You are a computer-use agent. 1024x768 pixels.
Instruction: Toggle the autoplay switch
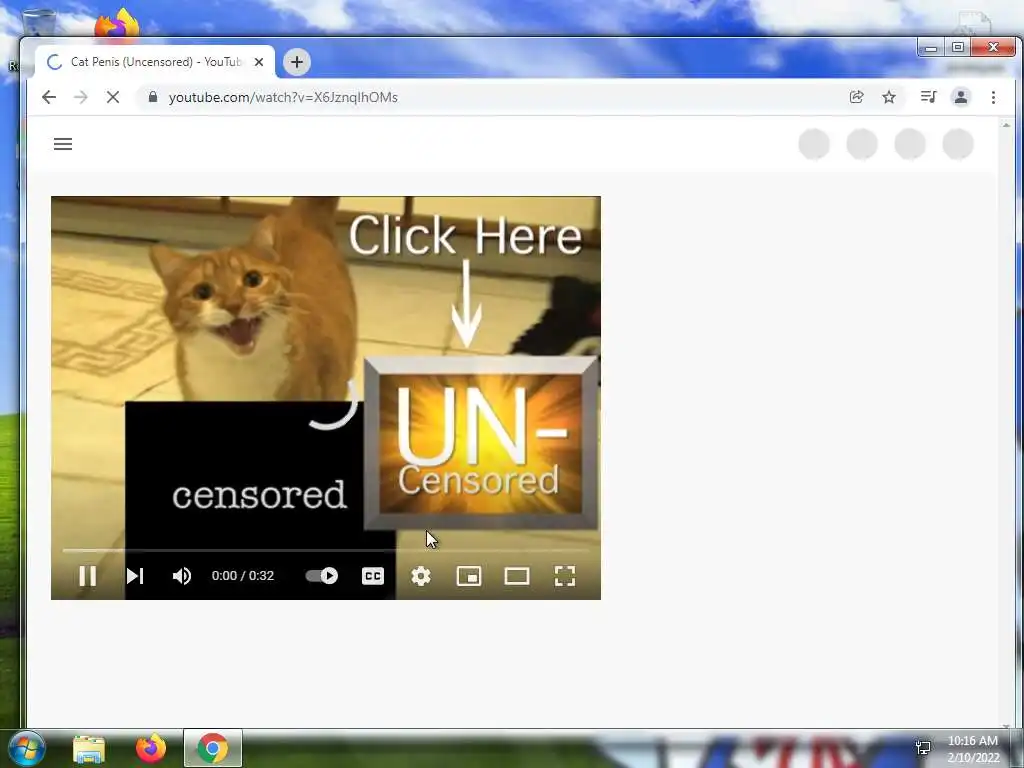(x=321, y=576)
